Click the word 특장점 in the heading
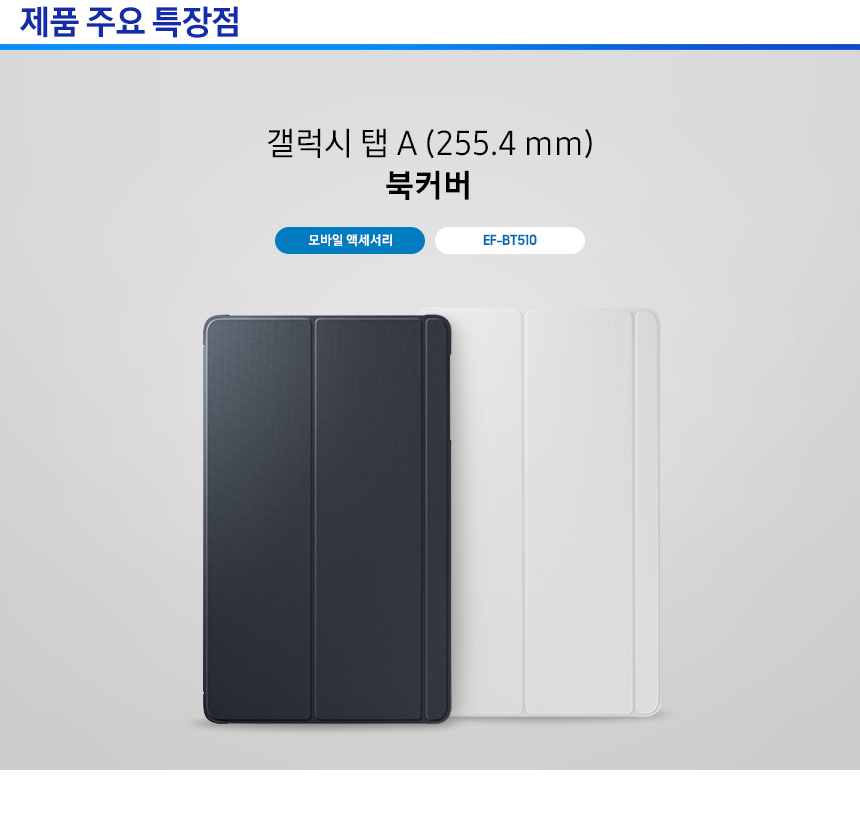860x820 pixels. [x=195, y=22]
